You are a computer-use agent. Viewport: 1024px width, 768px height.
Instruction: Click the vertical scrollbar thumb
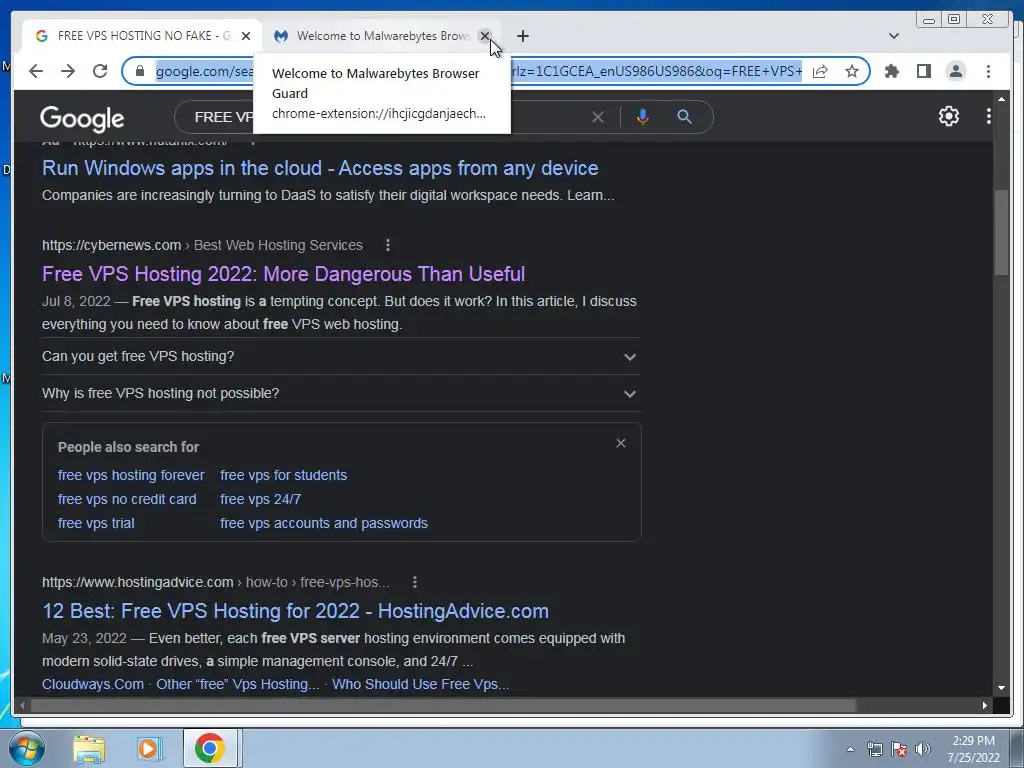(1000, 232)
